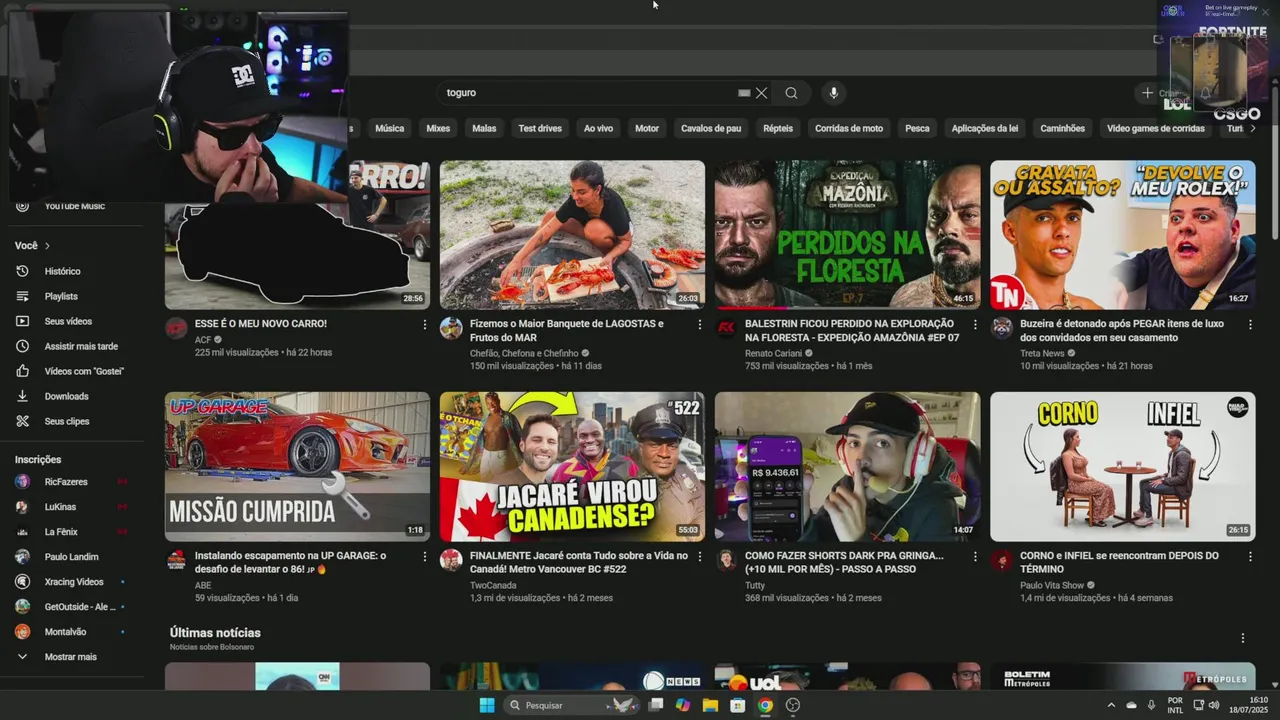Open options for SHORTS DARK video
Viewport: 1280px width, 720px height.
[974, 557]
